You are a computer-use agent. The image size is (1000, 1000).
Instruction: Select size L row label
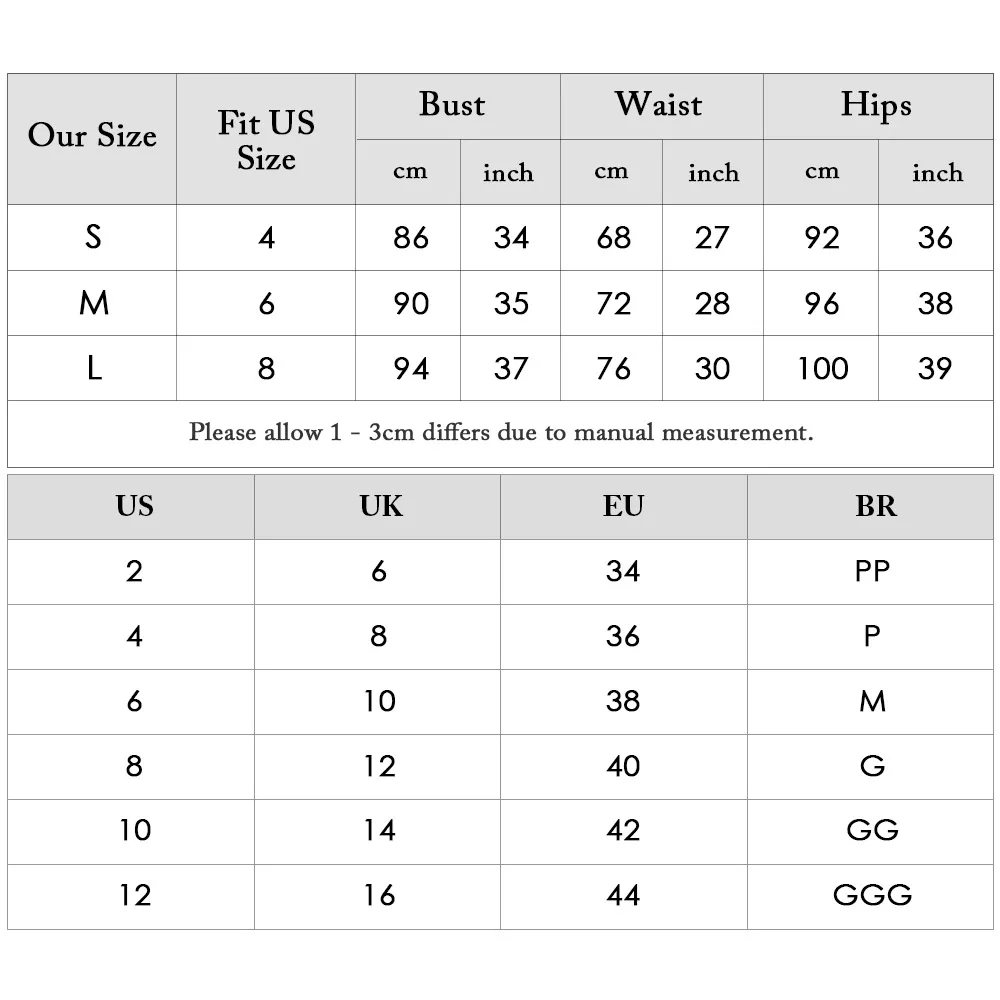point(92,368)
